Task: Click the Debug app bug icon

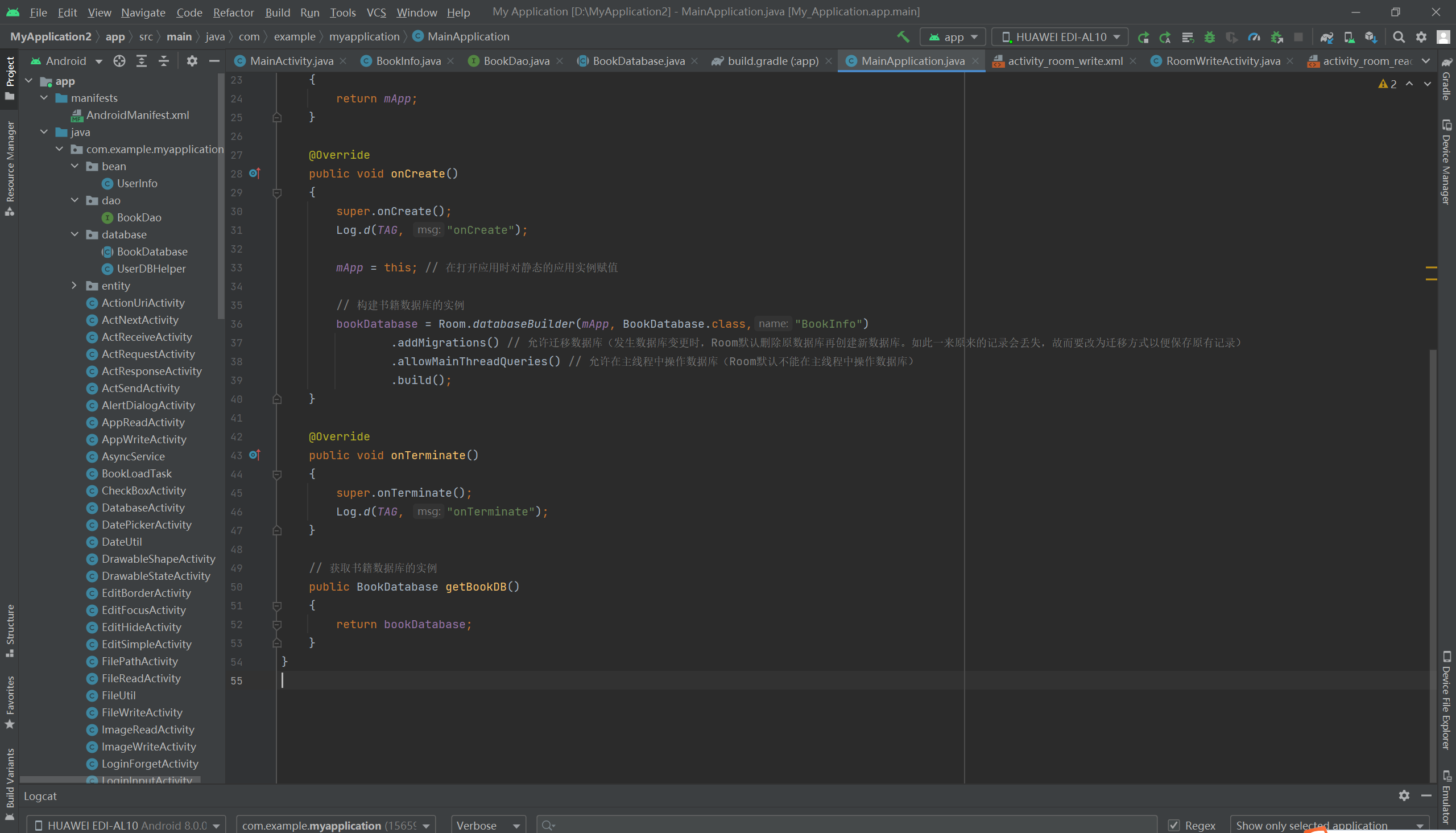Action: pyautogui.click(x=1210, y=37)
